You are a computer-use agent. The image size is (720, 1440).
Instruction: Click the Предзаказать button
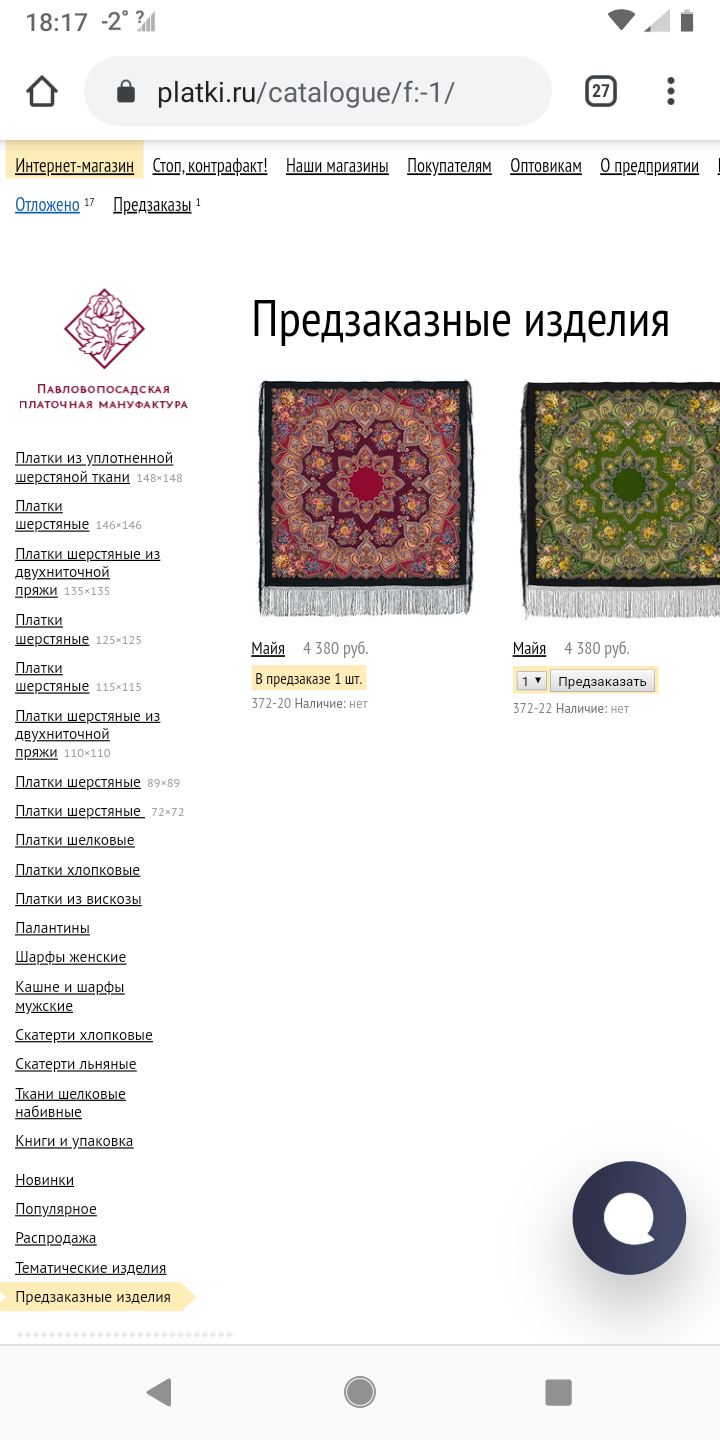click(x=602, y=681)
